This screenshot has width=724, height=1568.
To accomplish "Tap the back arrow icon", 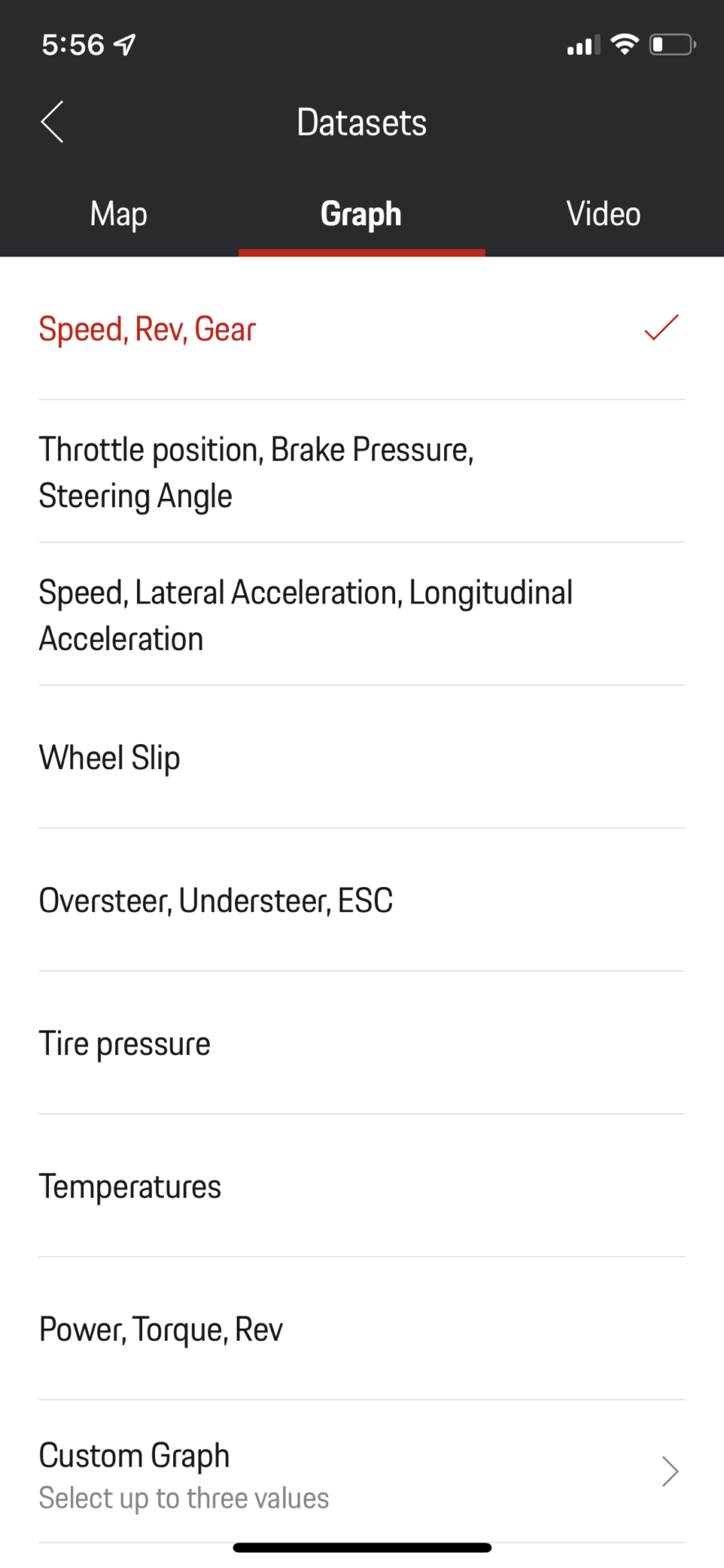I will click(52, 122).
